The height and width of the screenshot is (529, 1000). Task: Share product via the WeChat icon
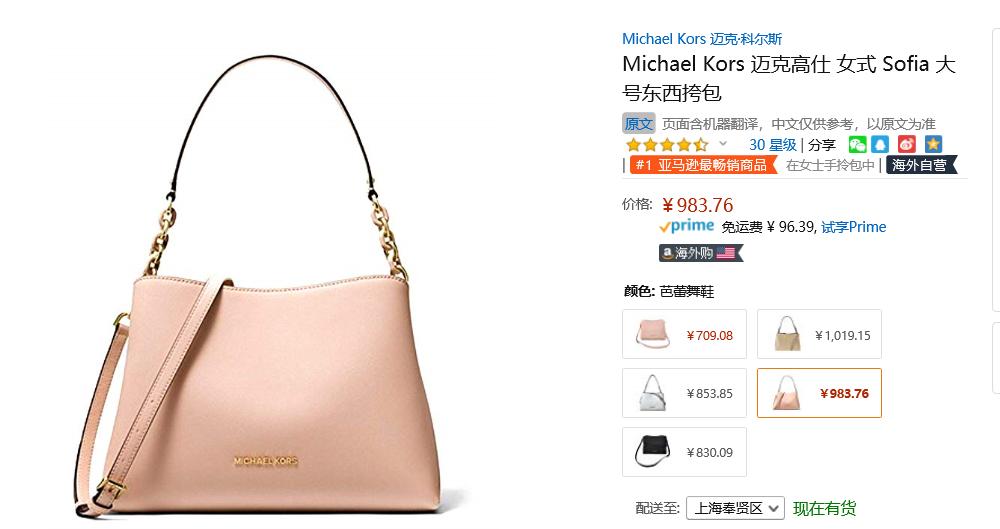tap(857, 144)
